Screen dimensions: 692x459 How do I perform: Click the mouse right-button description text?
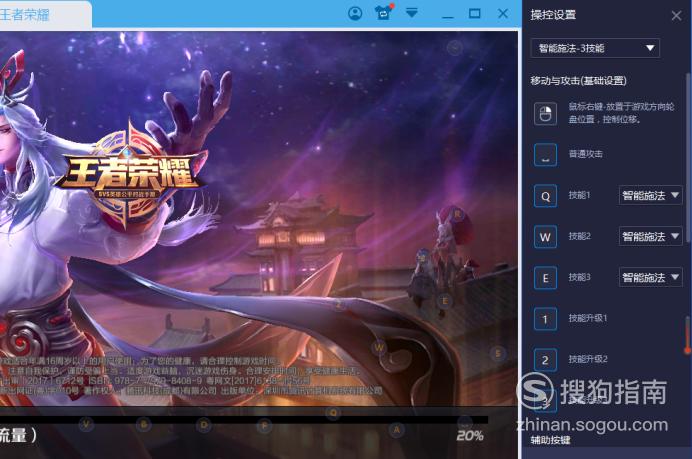pyautogui.click(x=621, y=113)
